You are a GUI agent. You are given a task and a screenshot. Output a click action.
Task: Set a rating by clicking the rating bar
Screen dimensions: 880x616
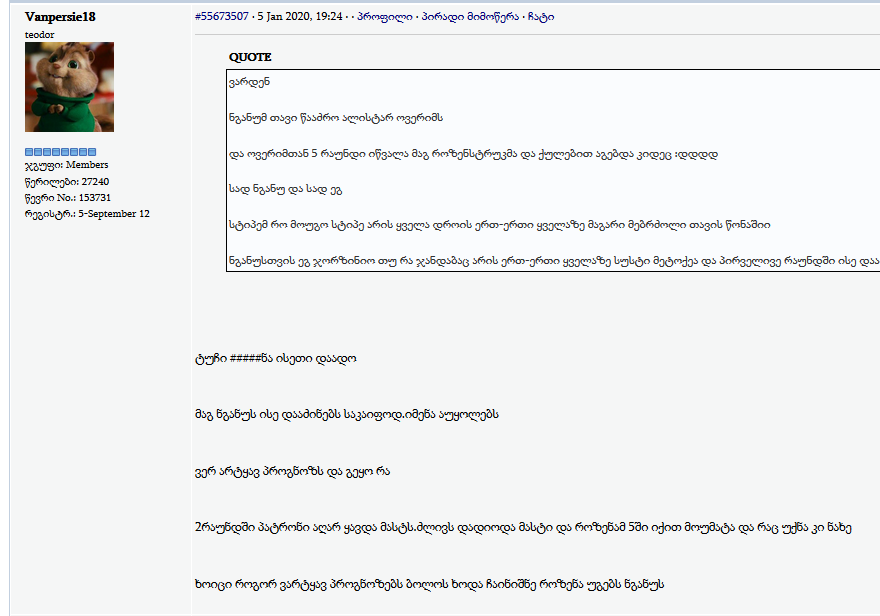pyautogui.click(x=60, y=152)
